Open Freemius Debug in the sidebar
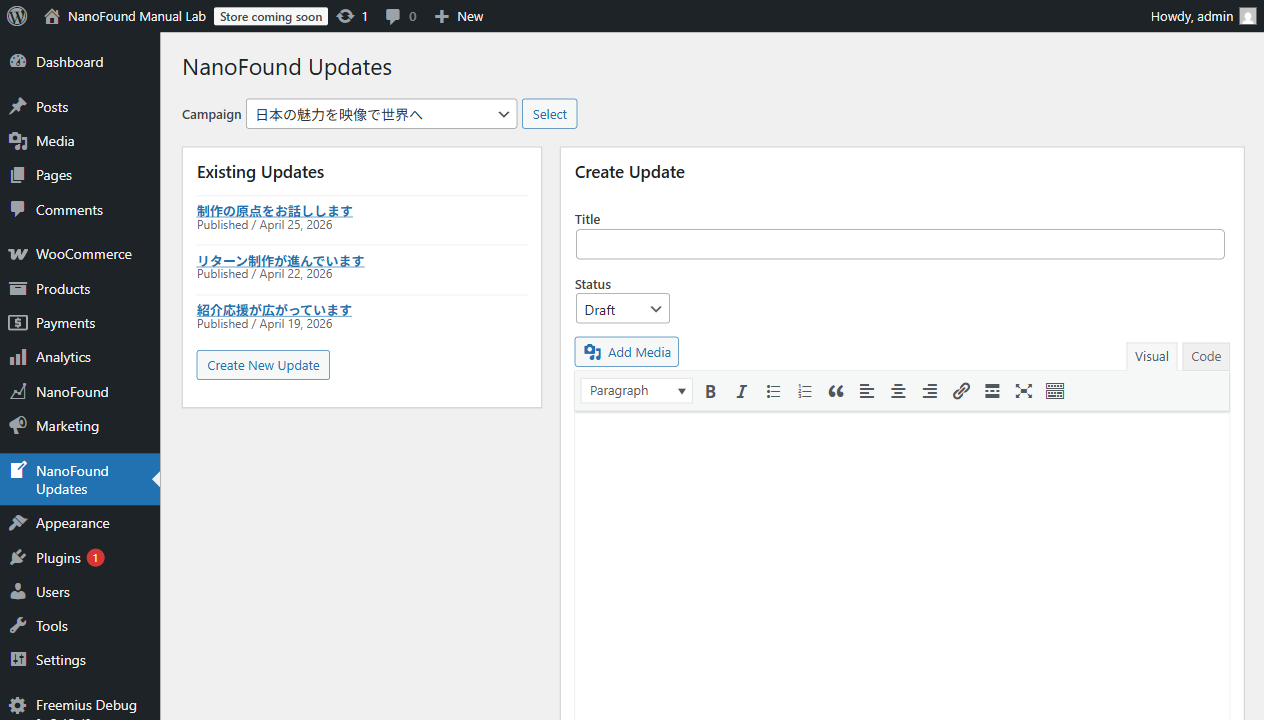The image size is (1264, 720). pyautogui.click(x=80, y=705)
